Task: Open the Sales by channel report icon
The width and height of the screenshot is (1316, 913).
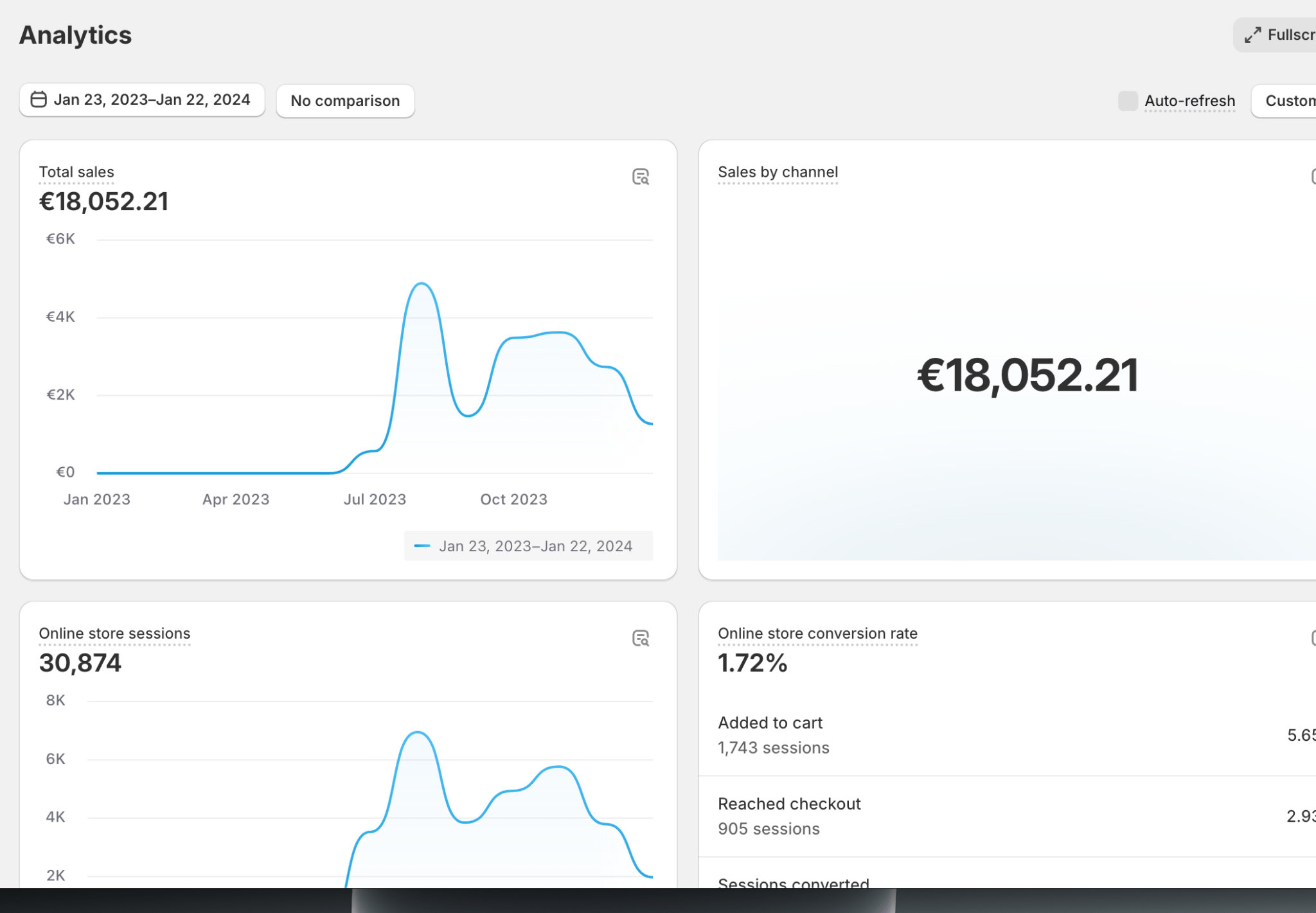Action: pos(1313,176)
